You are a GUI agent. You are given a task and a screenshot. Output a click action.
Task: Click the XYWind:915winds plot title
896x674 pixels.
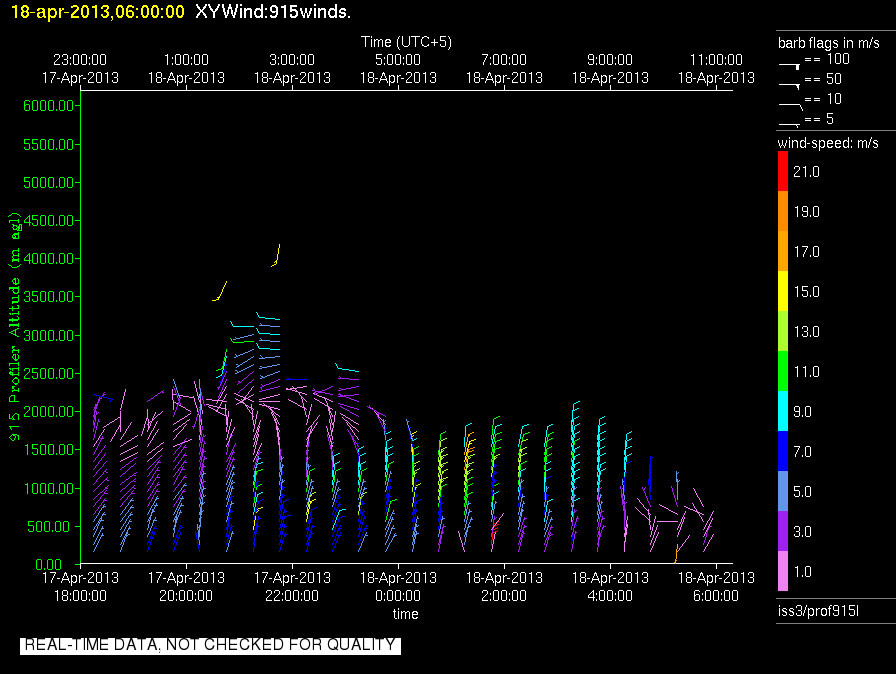tap(272, 12)
